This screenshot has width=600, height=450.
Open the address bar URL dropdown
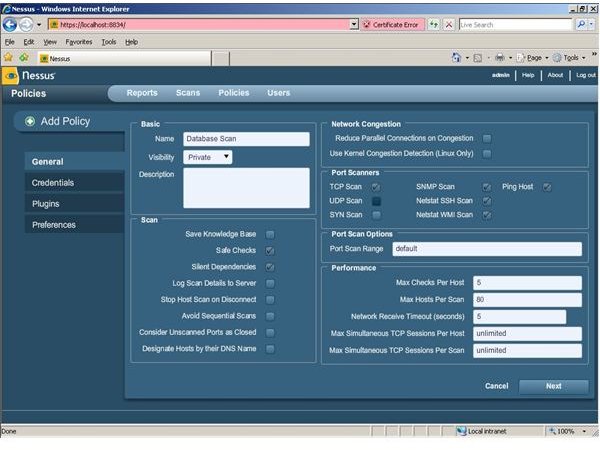coord(354,24)
